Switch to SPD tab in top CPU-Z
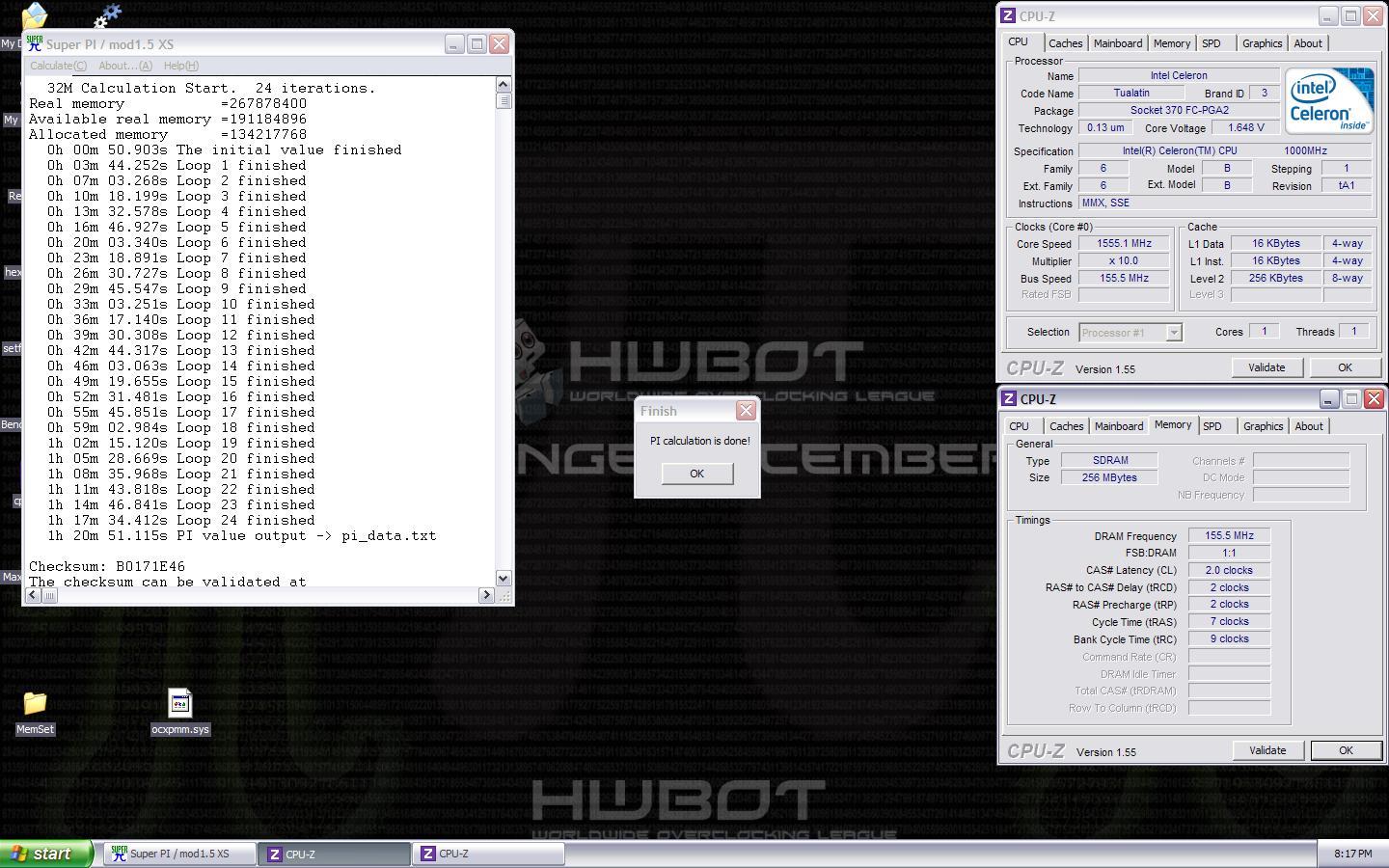Image resolution: width=1389 pixels, height=868 pixels. pyautogui.click(x=1212, y=43)
